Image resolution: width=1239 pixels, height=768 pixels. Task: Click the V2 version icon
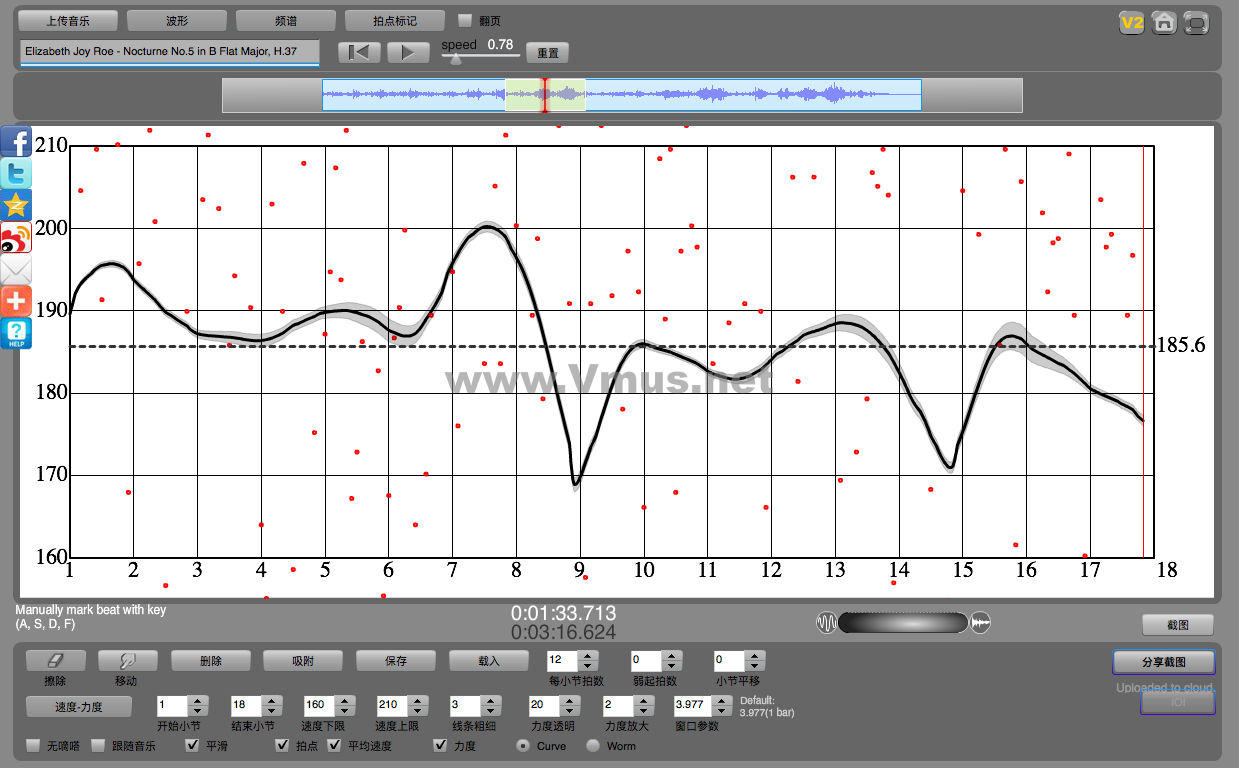1131,23
